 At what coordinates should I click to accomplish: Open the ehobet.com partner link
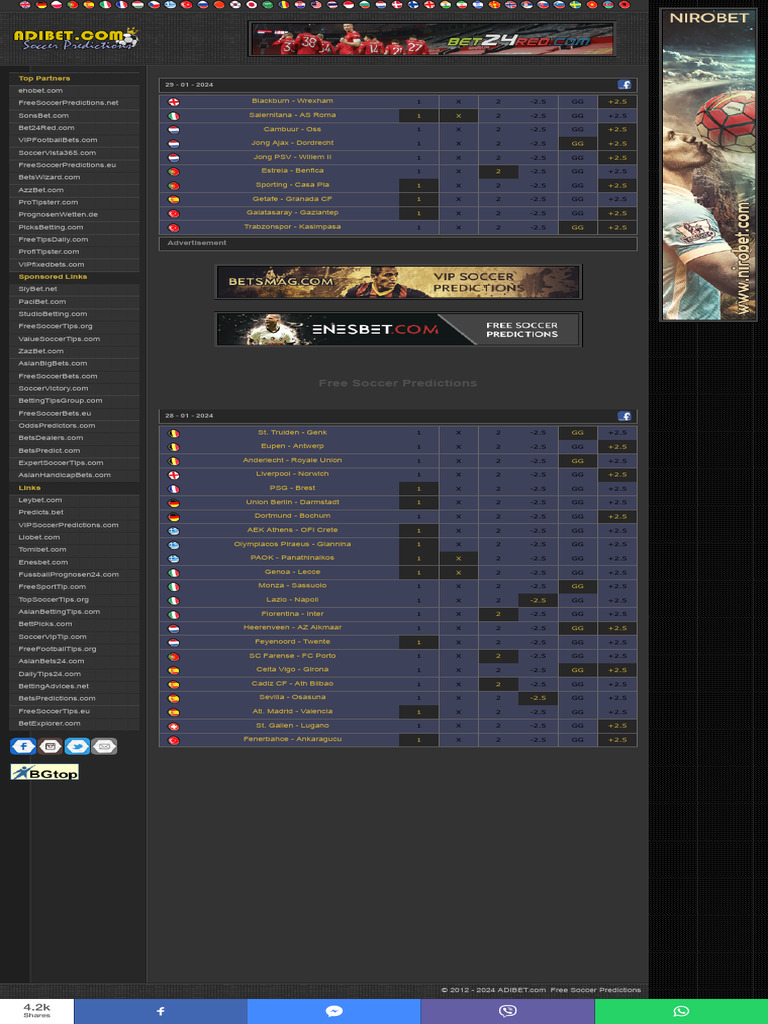pyautogui.click(x=40, y=91)
